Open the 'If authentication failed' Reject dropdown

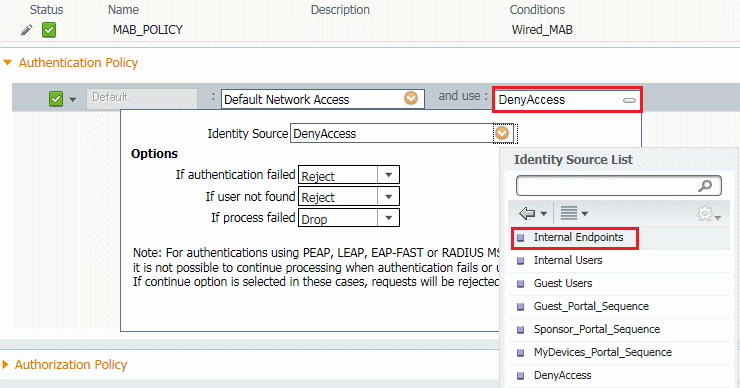click(x=388, y=175)
